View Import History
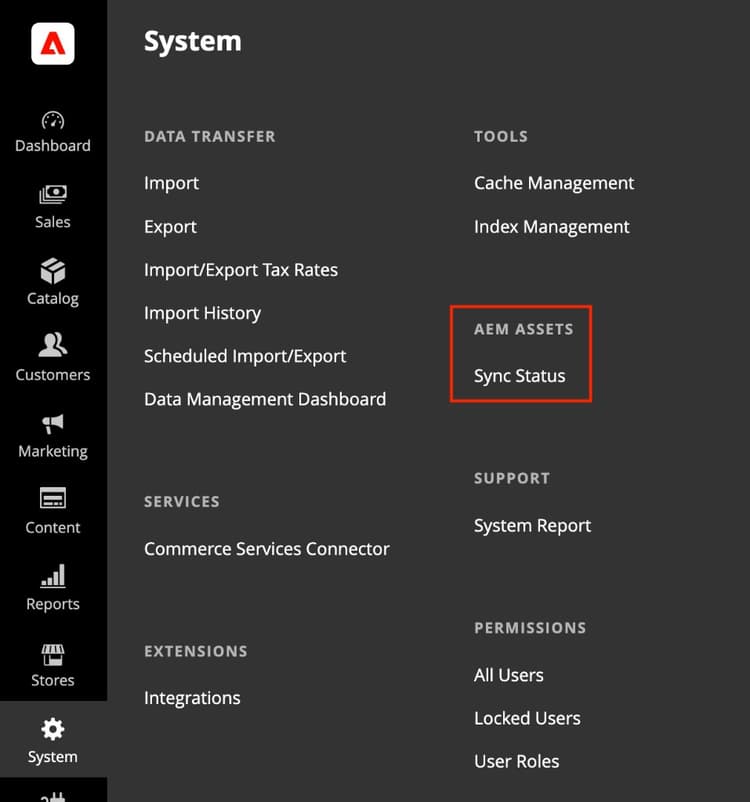Screen dimensions: 750x802 203,313
